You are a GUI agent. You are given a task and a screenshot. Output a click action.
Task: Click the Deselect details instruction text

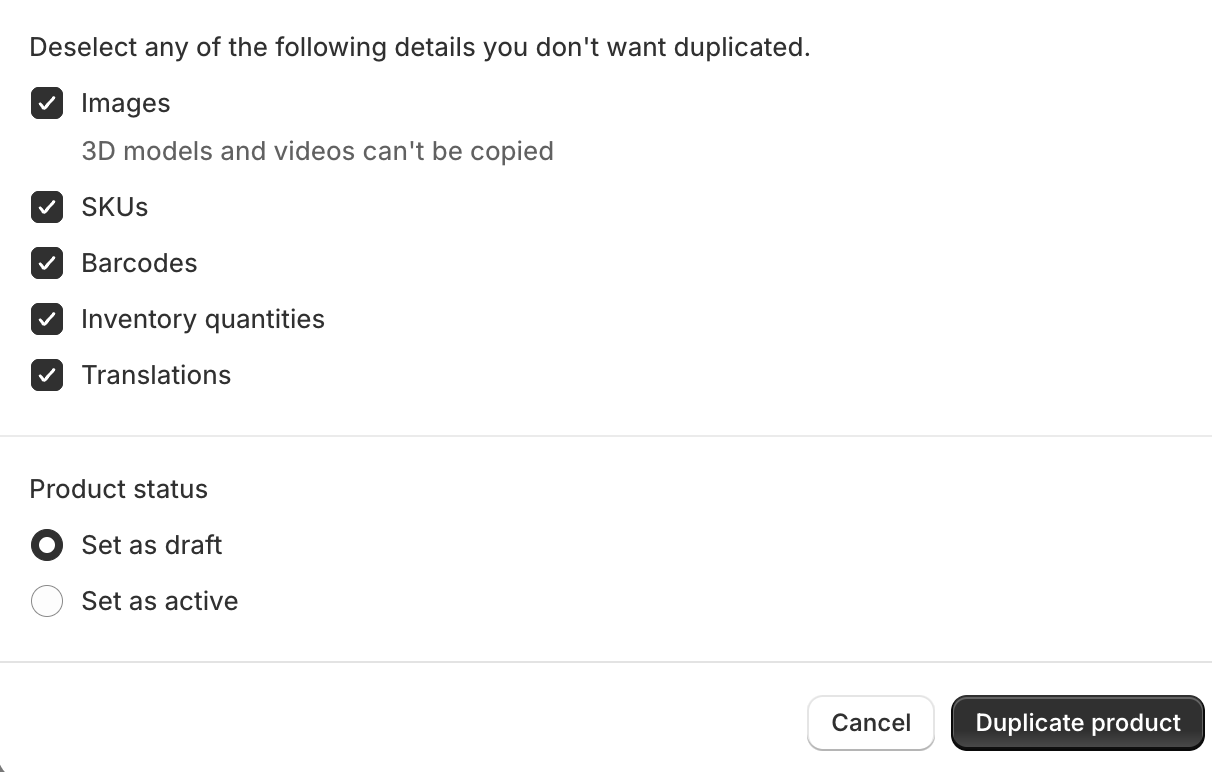419,47
